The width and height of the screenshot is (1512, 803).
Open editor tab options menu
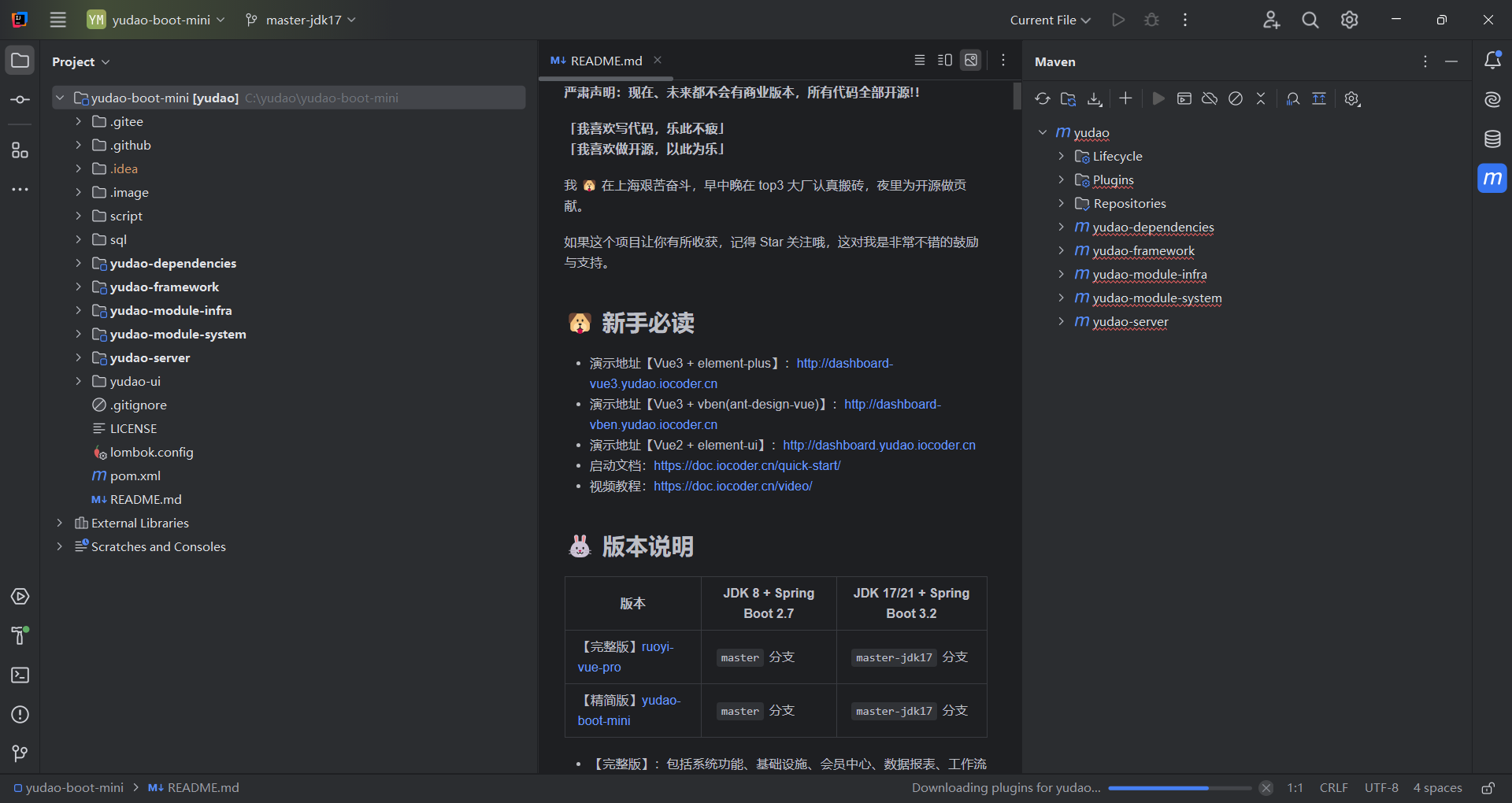coord(1002,61)
